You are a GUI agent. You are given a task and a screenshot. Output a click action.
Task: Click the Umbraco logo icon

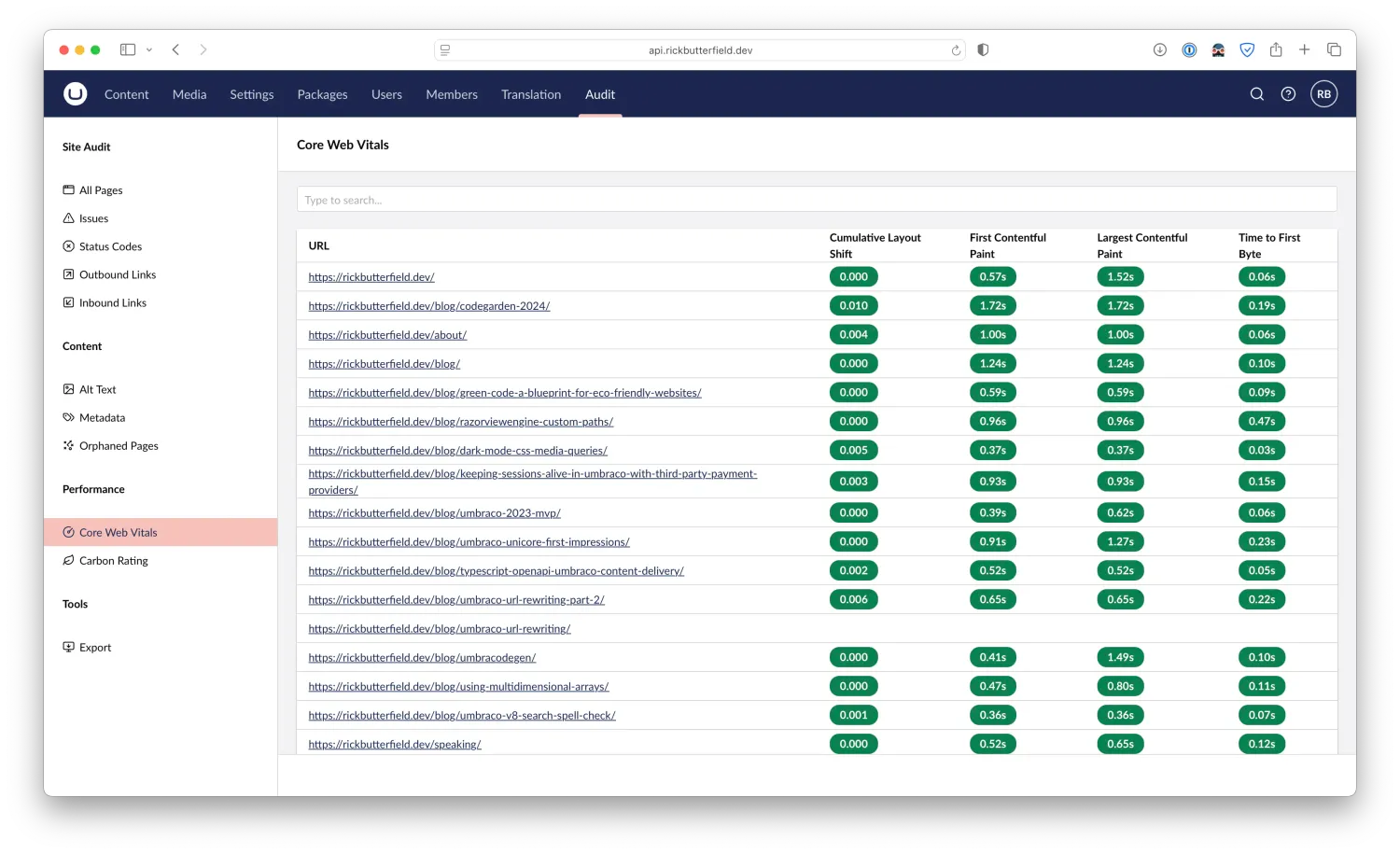pos(75,93)
